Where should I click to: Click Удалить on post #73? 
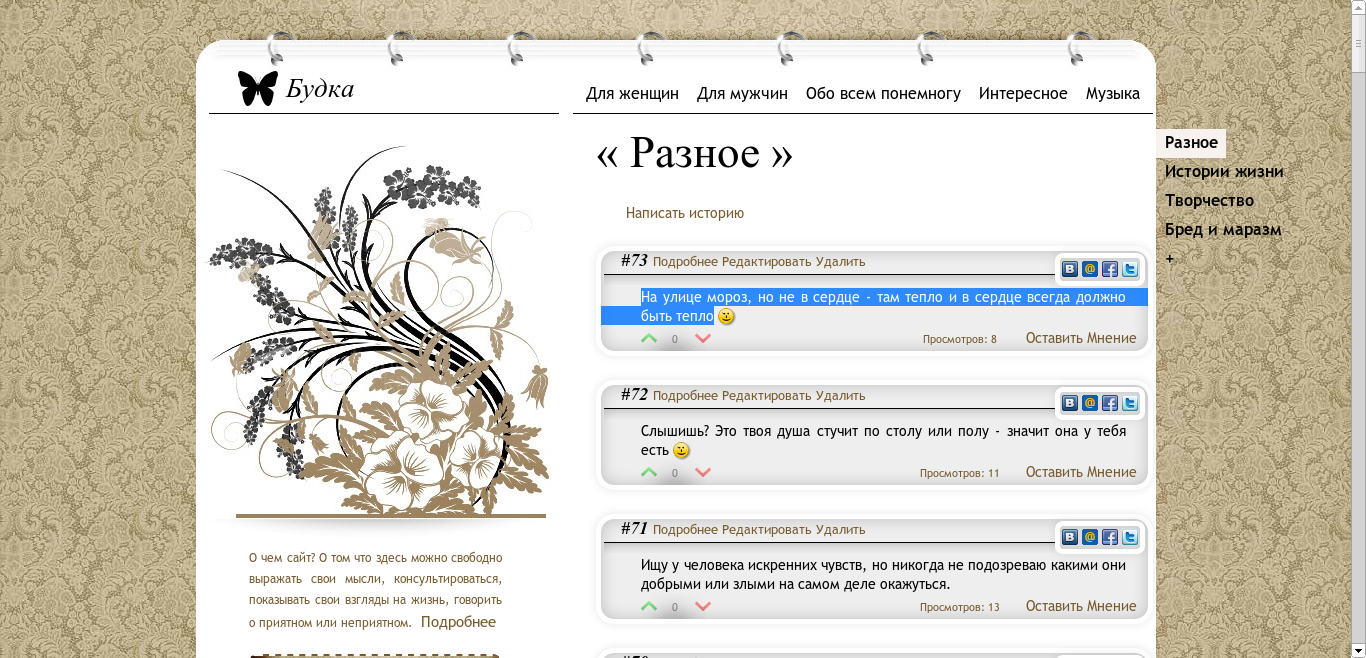(840, 262)
